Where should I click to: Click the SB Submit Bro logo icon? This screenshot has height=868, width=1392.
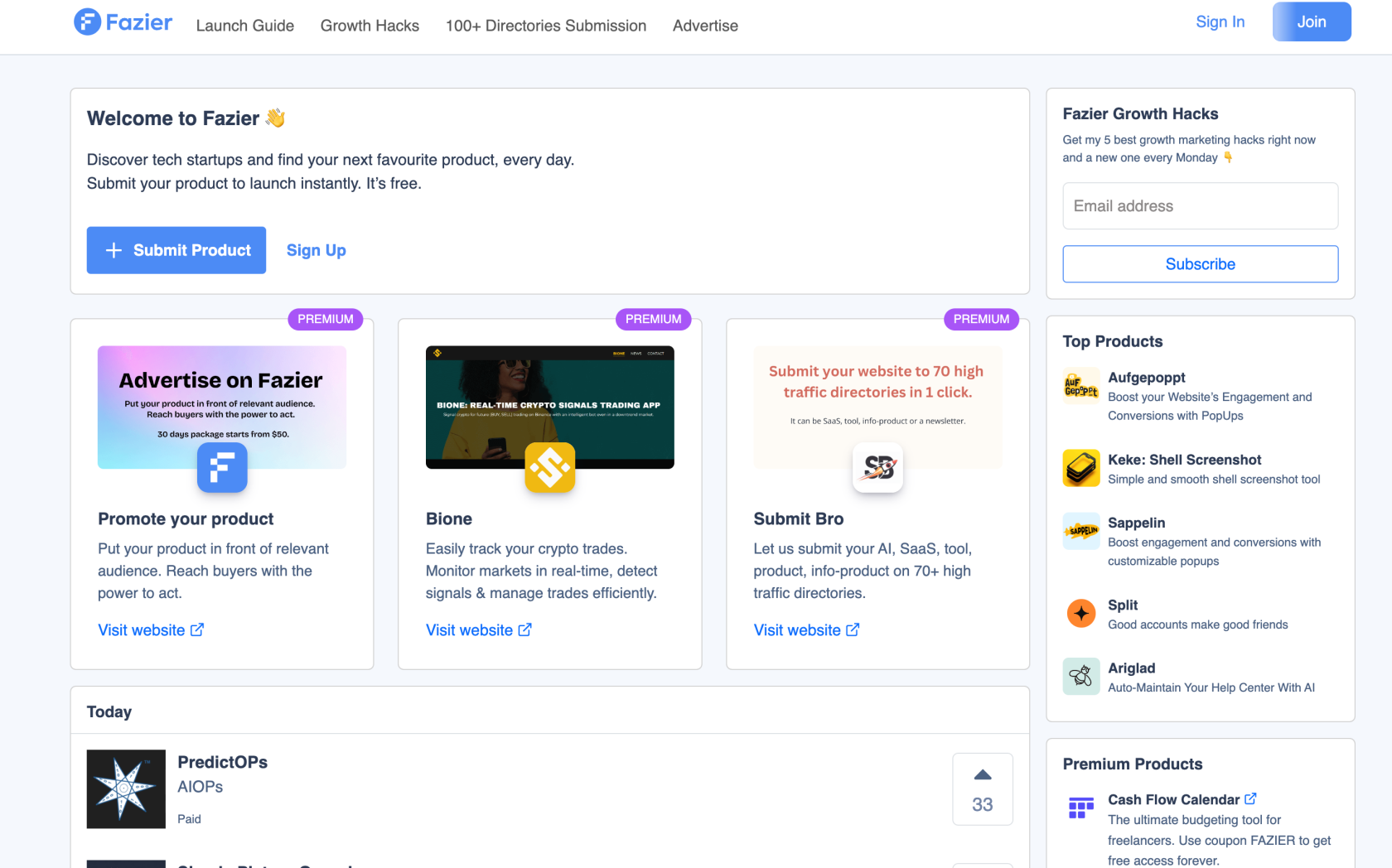point(878,467)
